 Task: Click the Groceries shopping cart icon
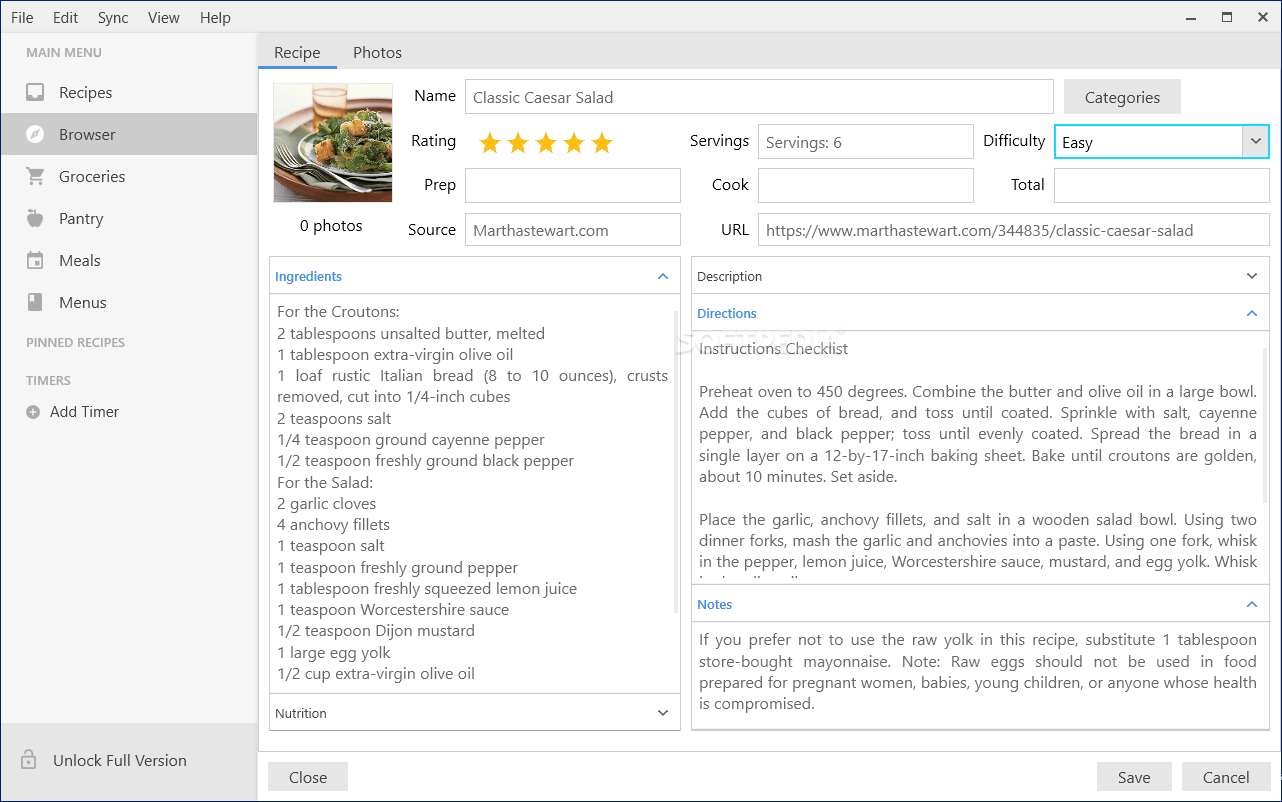pyautogui.click(x=35, y=176)
